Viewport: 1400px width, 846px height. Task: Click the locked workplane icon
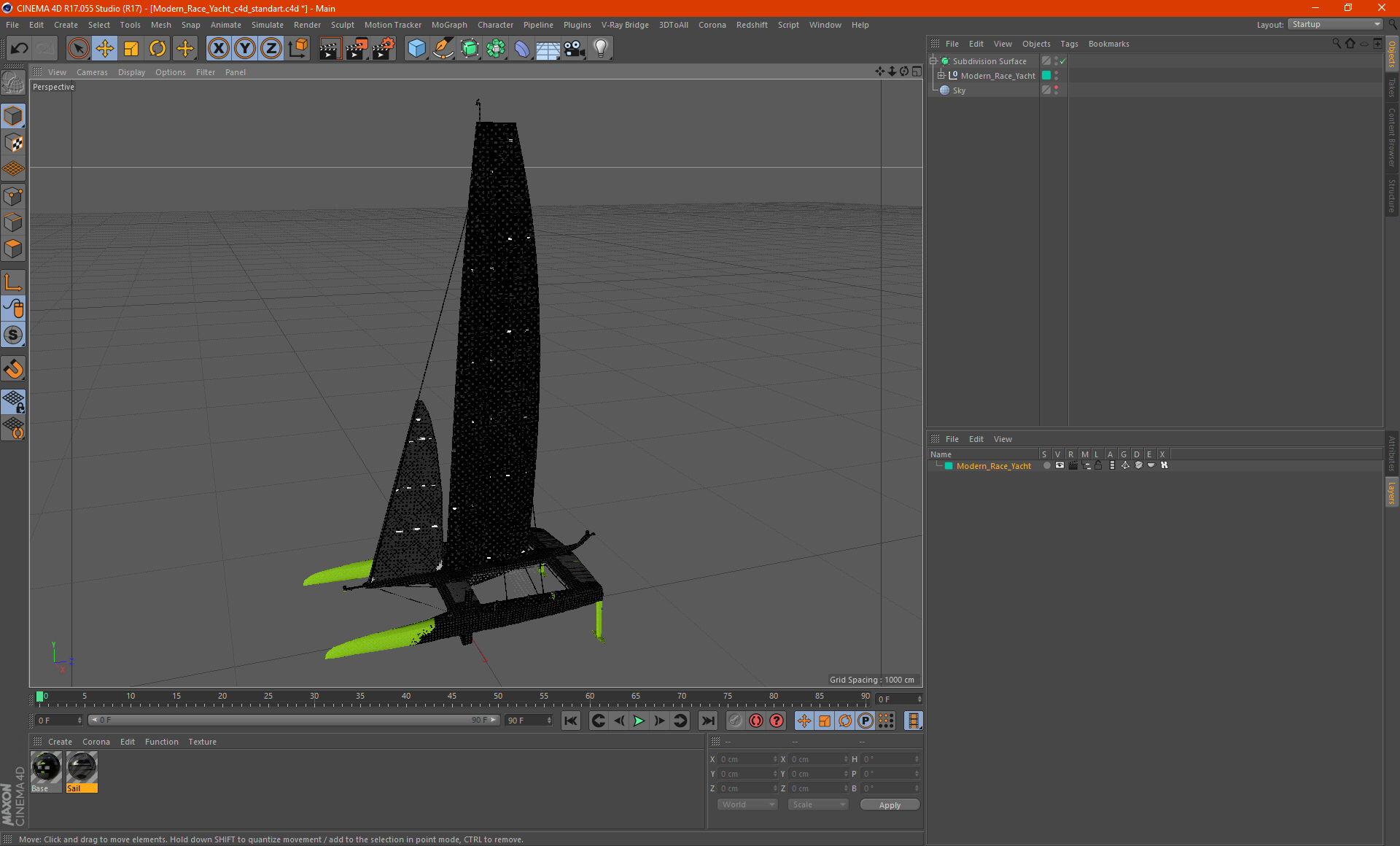click(x=13, y=402)
